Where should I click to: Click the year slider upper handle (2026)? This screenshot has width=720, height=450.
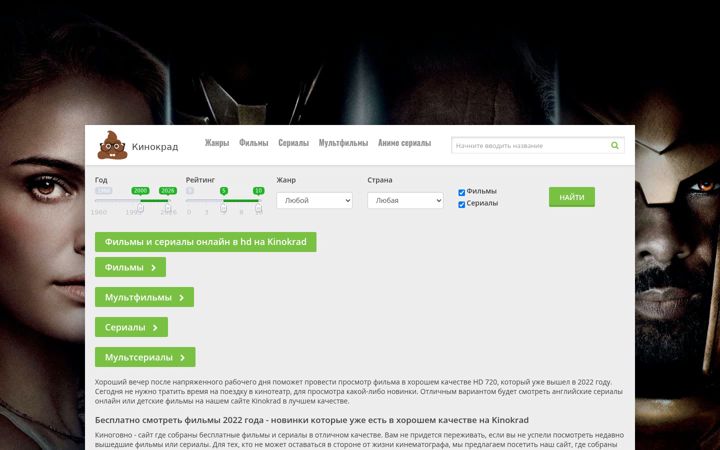(x=168, y=208)
